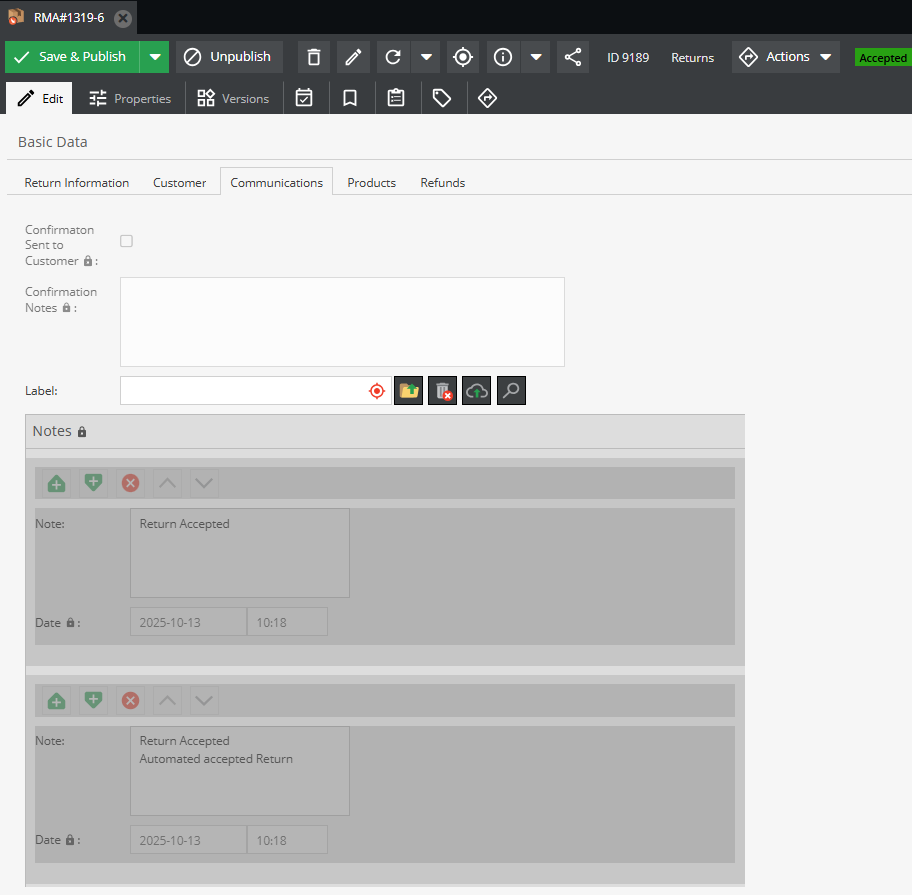Expand the Save & Publish dropdown arrow

click(155, 57)
